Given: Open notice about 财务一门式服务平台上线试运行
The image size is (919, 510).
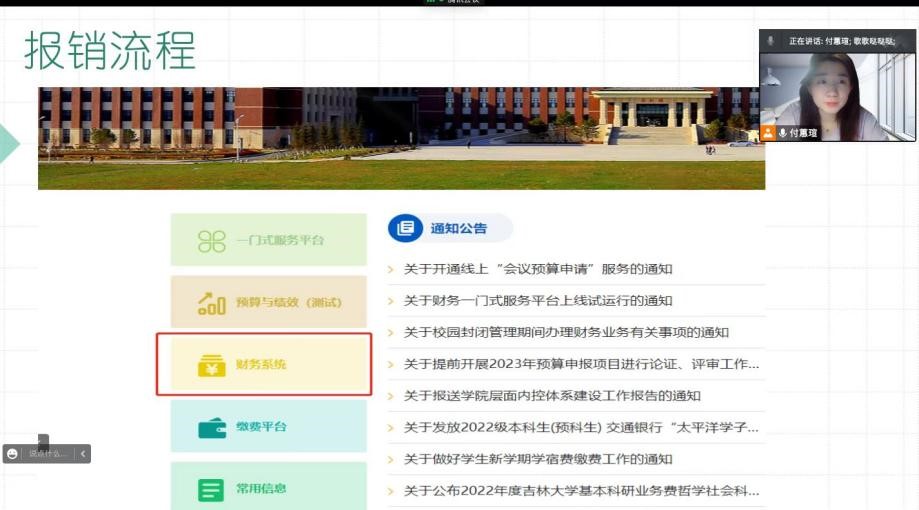Looking at the screenshot, I should tap(538, 301).
